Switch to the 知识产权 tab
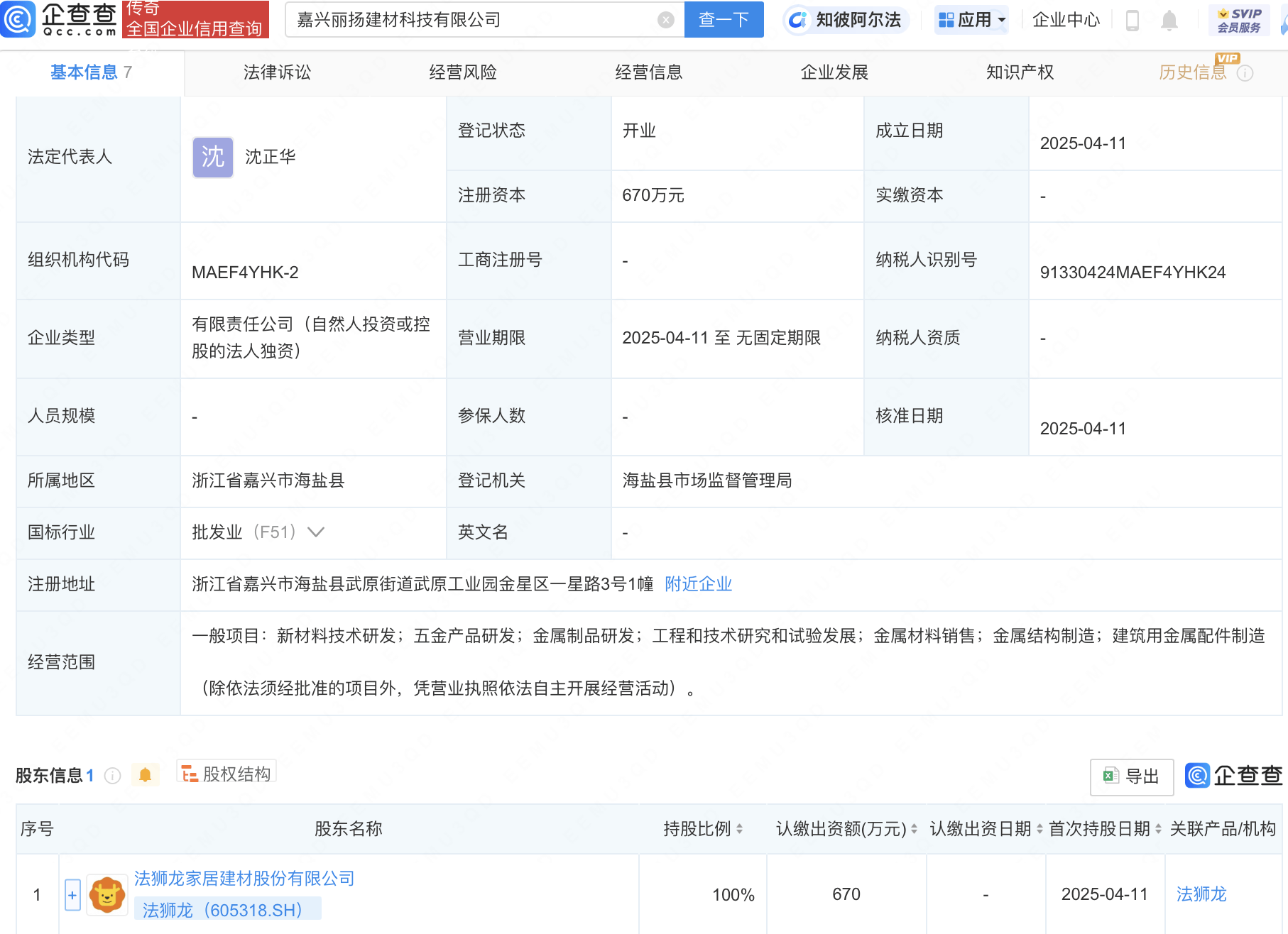The width and height of the screenshot is (1288, 934). click(1020, 72)
